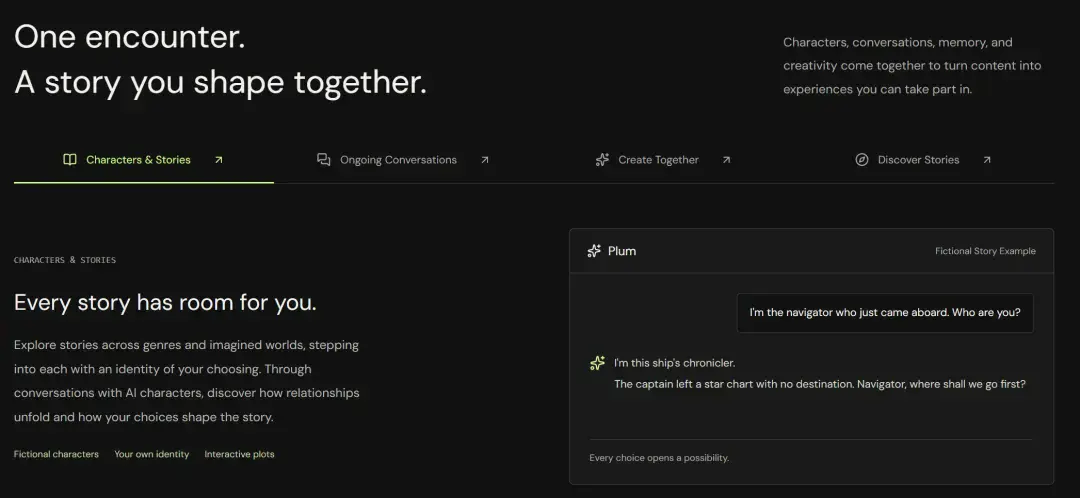
Task: Click the chat bubbles icon for Ongoing Conversations
Action: click(x=324, y=160)
